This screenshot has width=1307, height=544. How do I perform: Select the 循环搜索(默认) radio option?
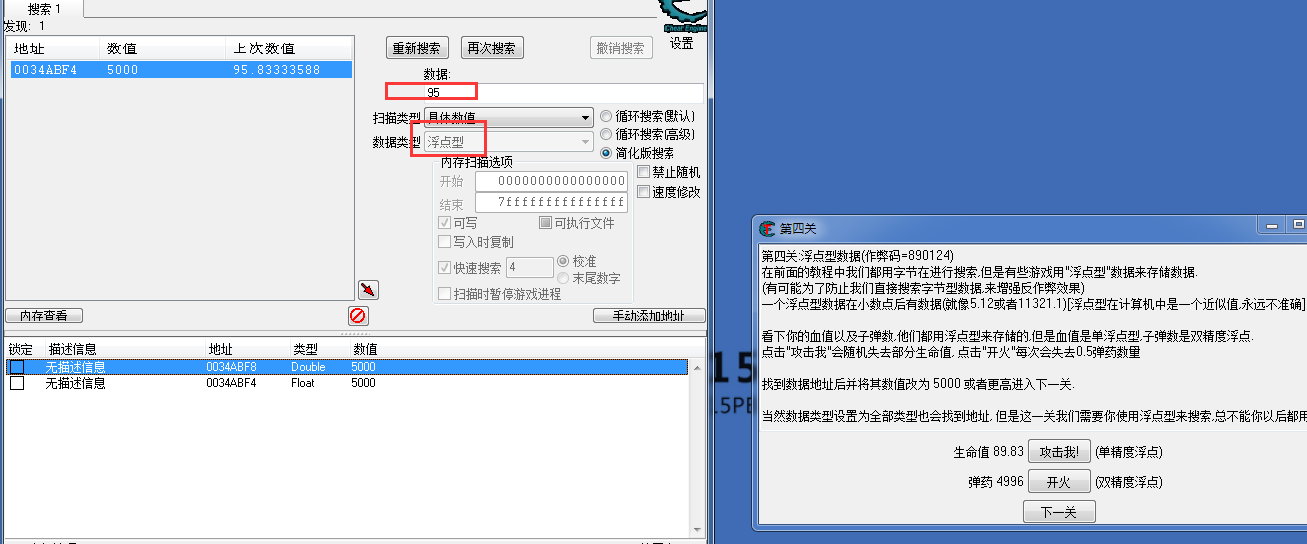point(606,116)
